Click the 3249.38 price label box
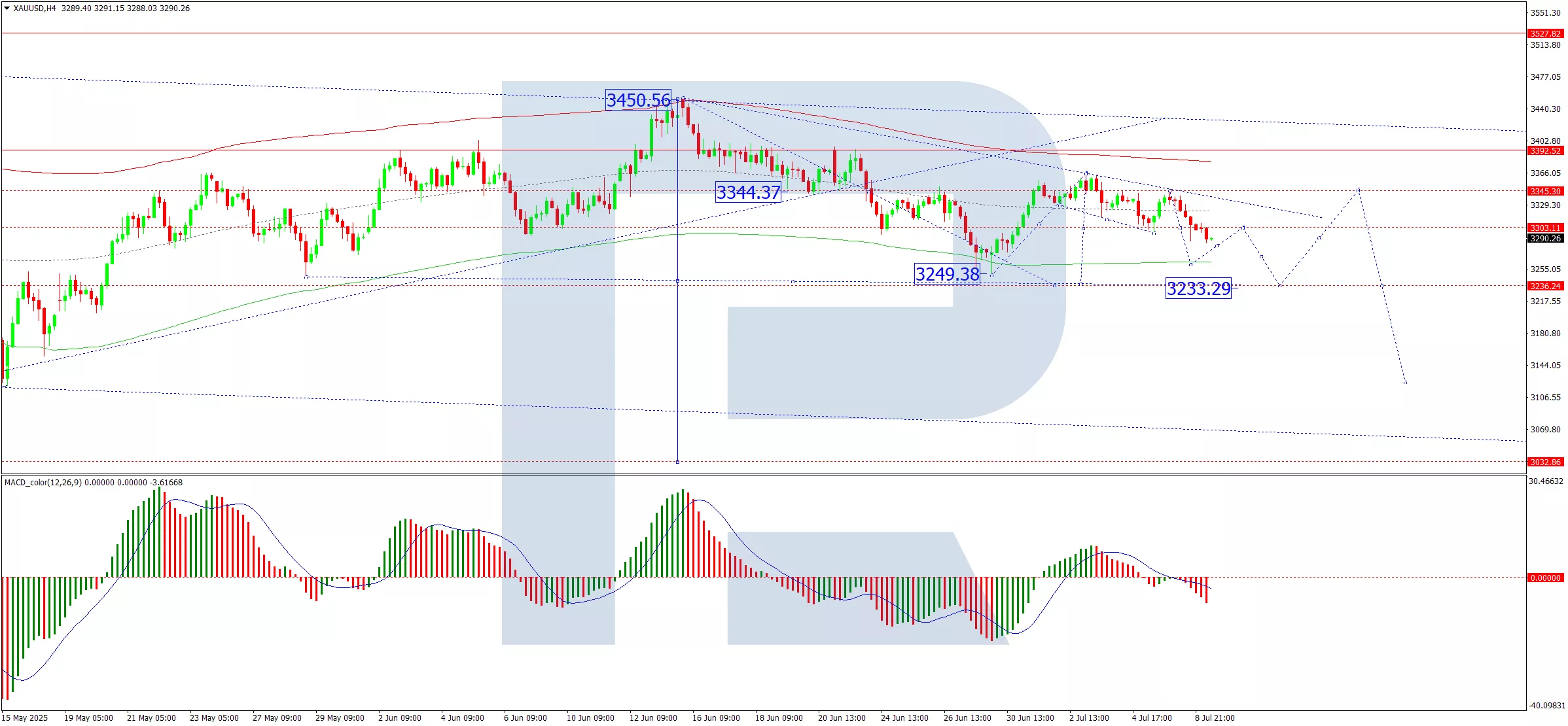This screenshot has width=1568, height=726. click(947, 274)
